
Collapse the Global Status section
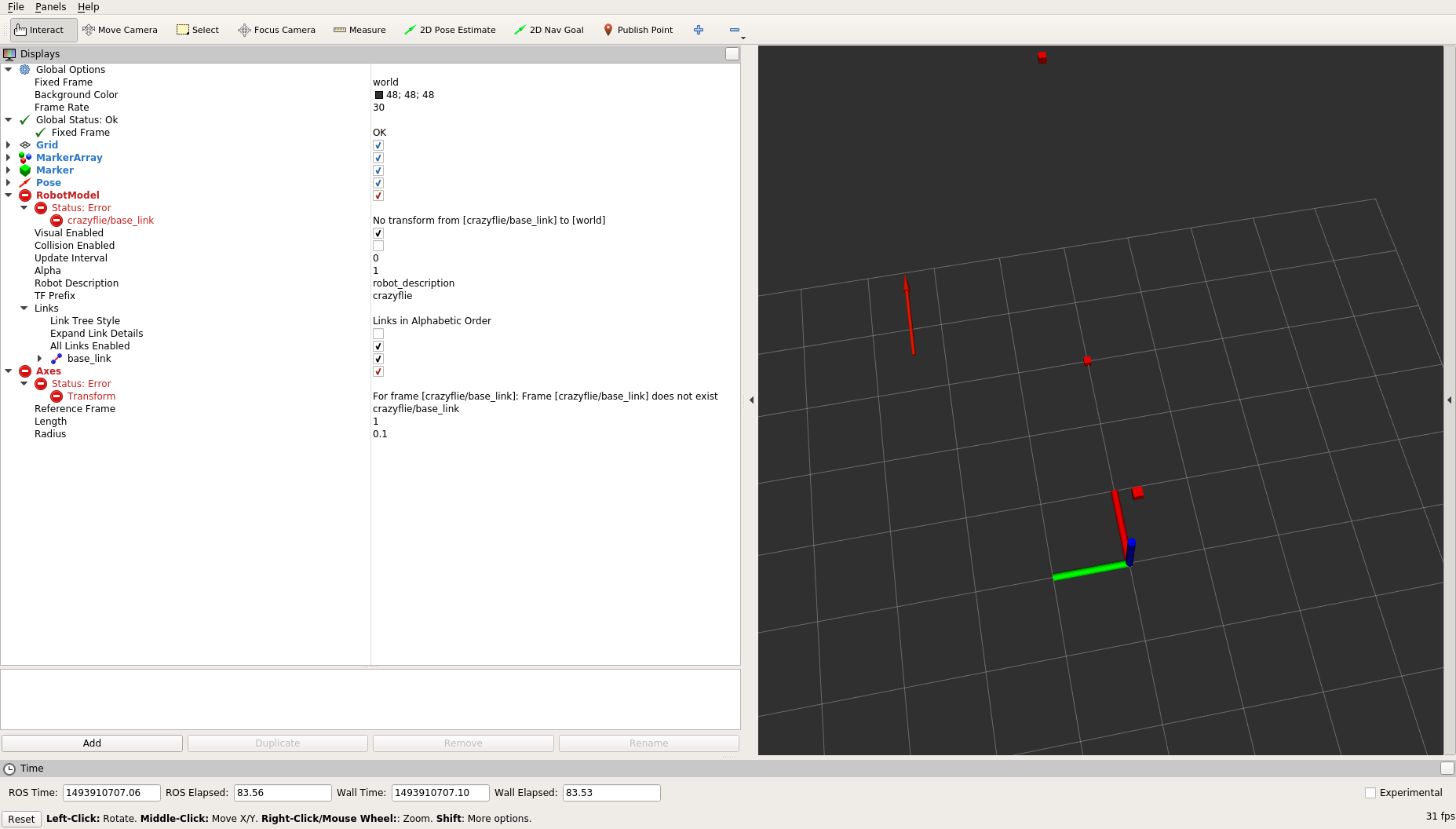tap(9, 120)
